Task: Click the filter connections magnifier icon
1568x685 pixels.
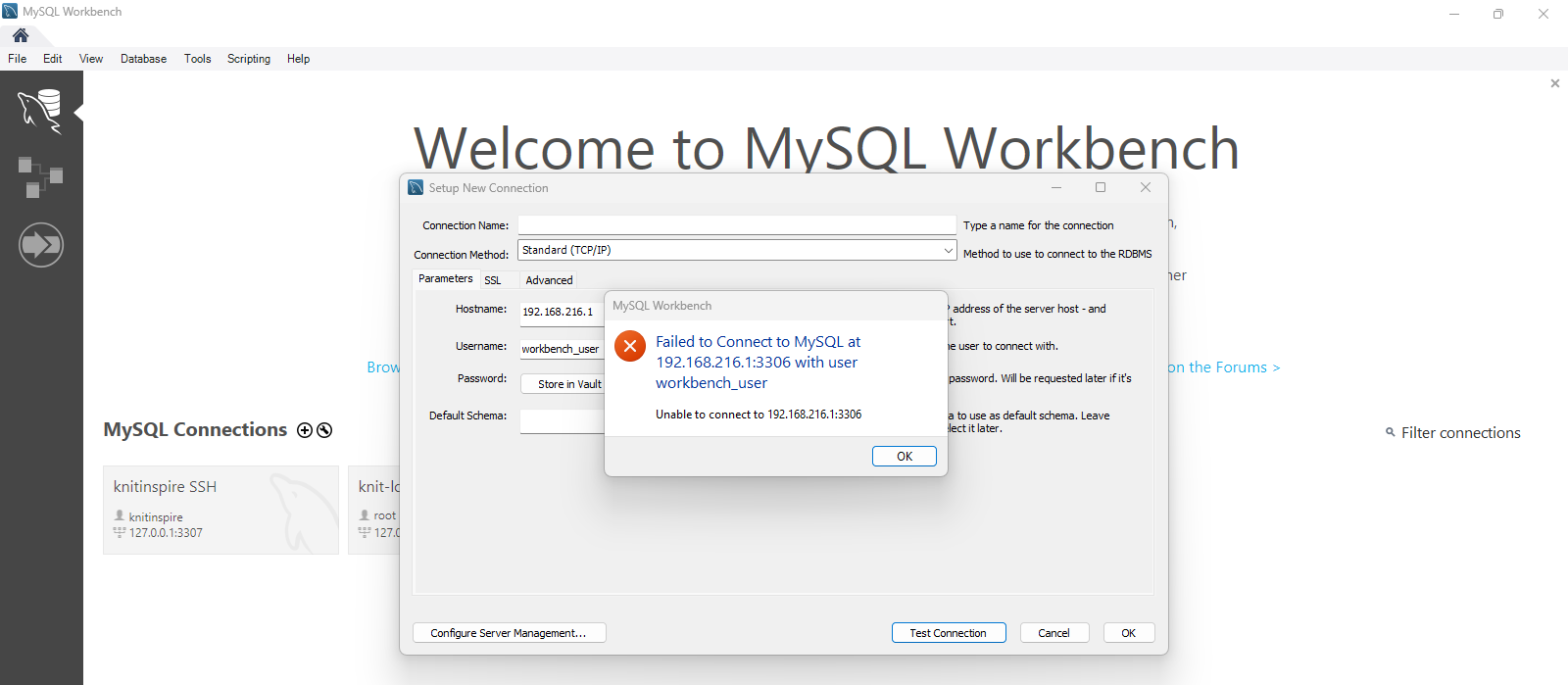Action: (x=1390, y=432)
